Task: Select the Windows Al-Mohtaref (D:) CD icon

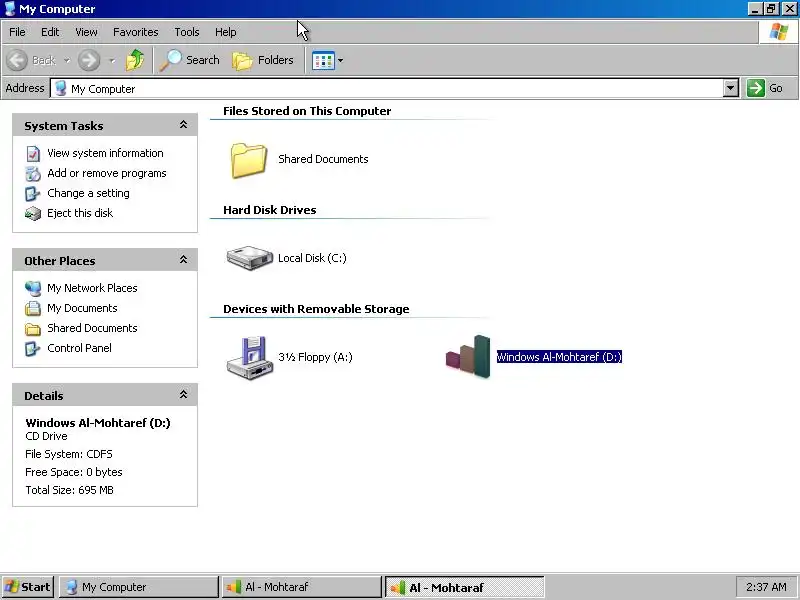Action: click(468, 356)
